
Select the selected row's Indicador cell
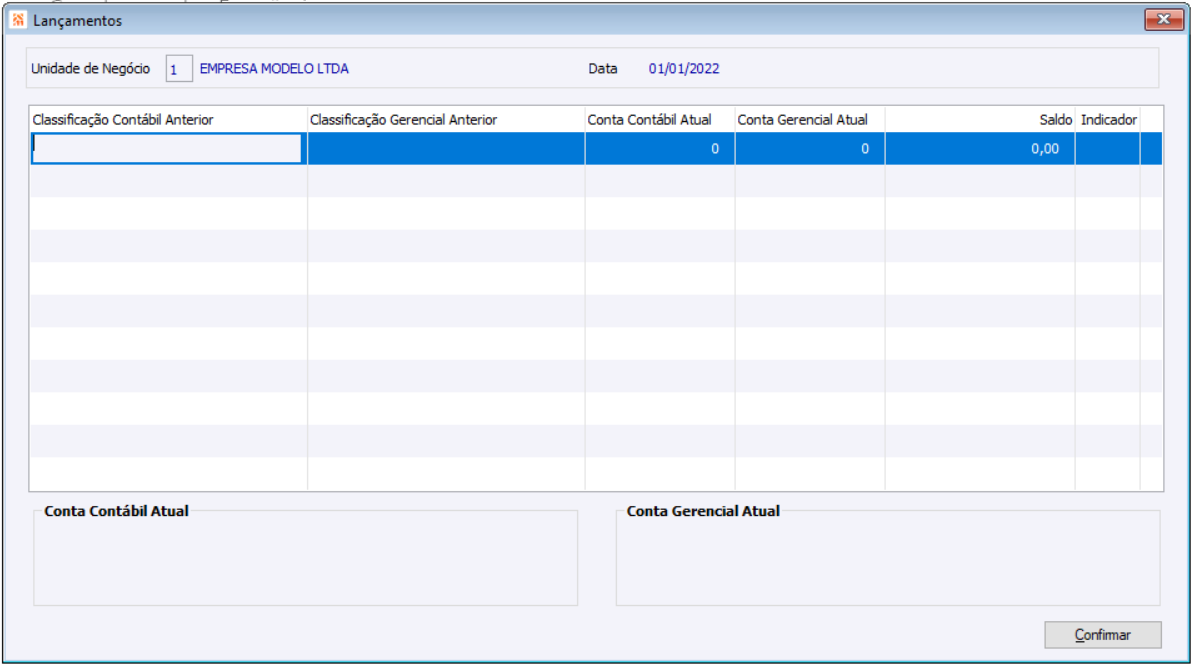click(1108, 149)
